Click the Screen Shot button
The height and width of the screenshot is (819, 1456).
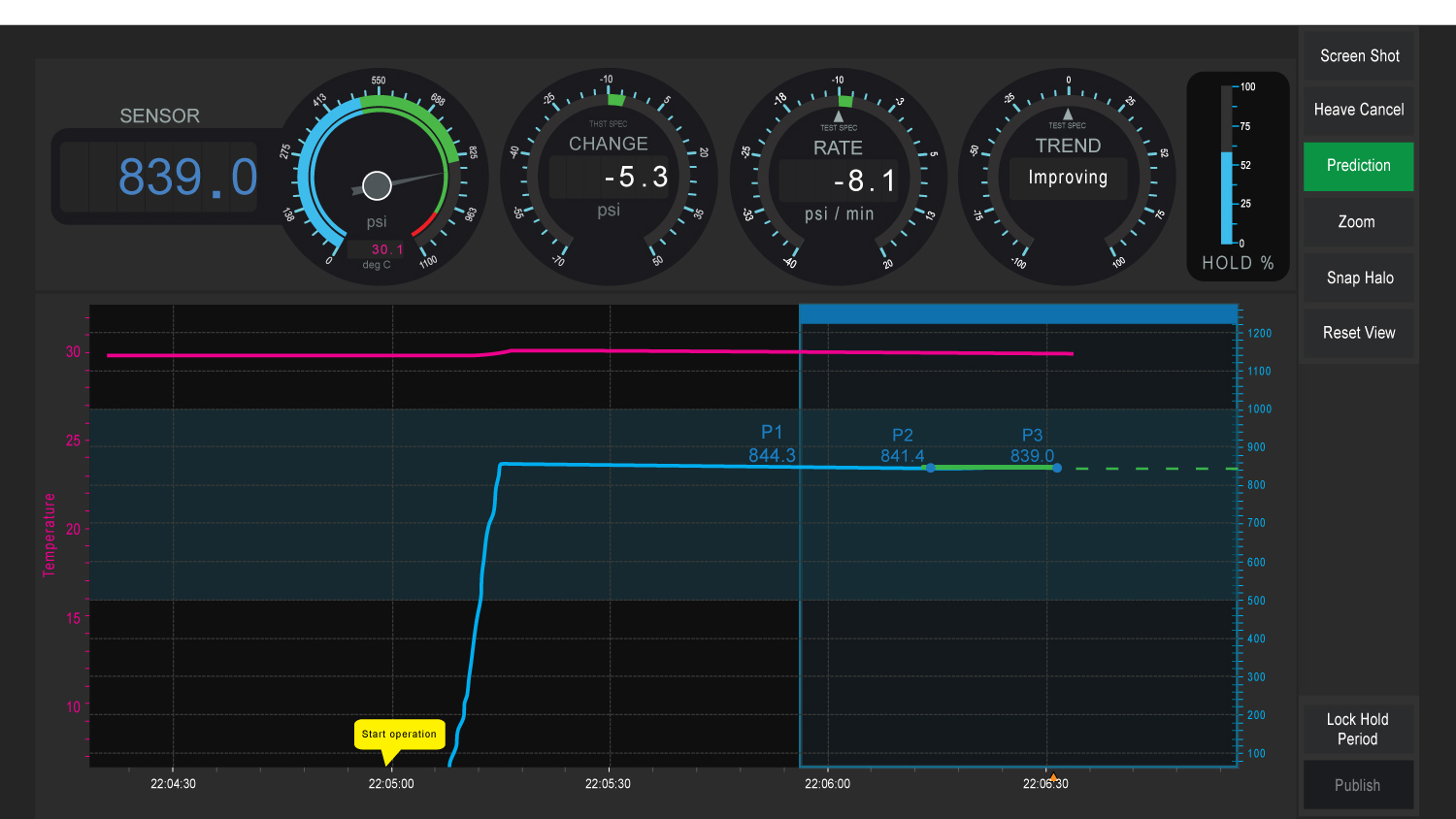(1358, 56)
